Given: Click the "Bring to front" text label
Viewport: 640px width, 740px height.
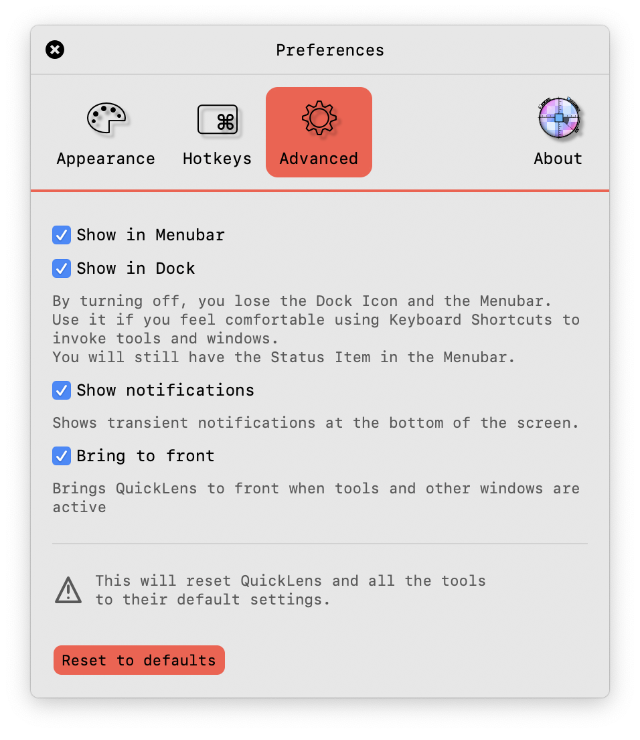Looking at the screenshot, I should tap(145, 456).
